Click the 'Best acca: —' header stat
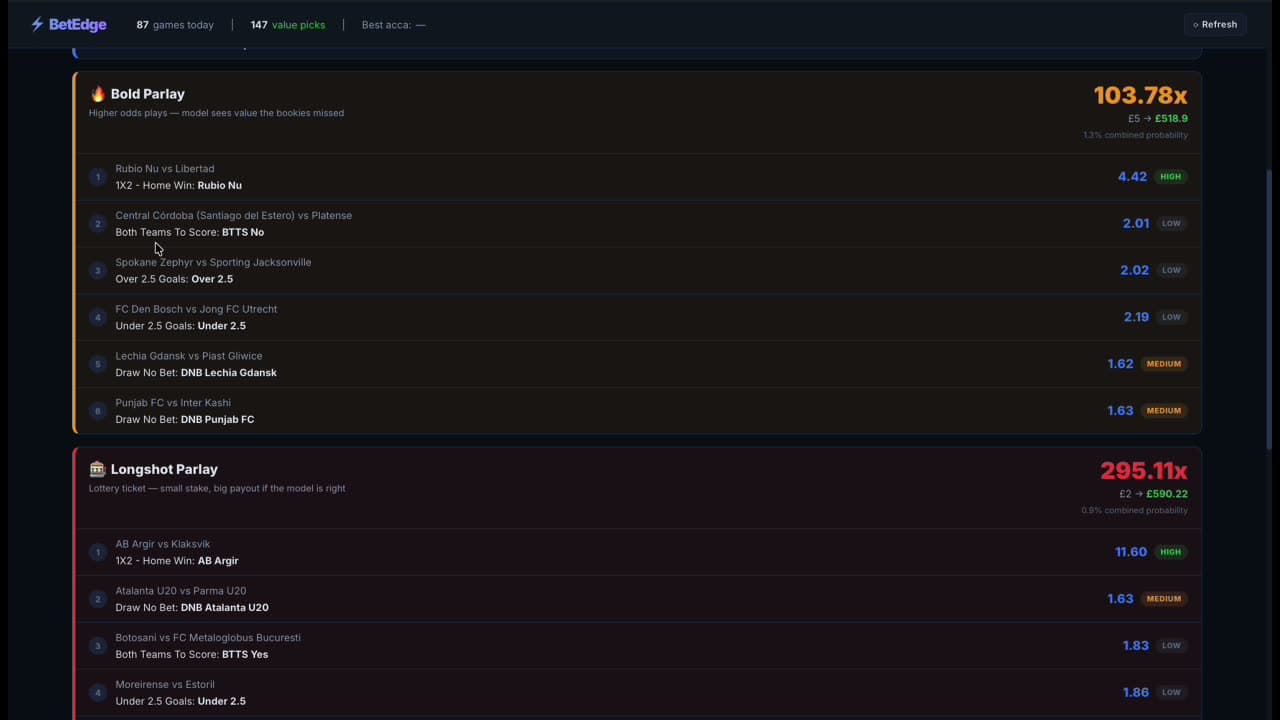Screen dimensions: 1280x720 click(394, 25)
